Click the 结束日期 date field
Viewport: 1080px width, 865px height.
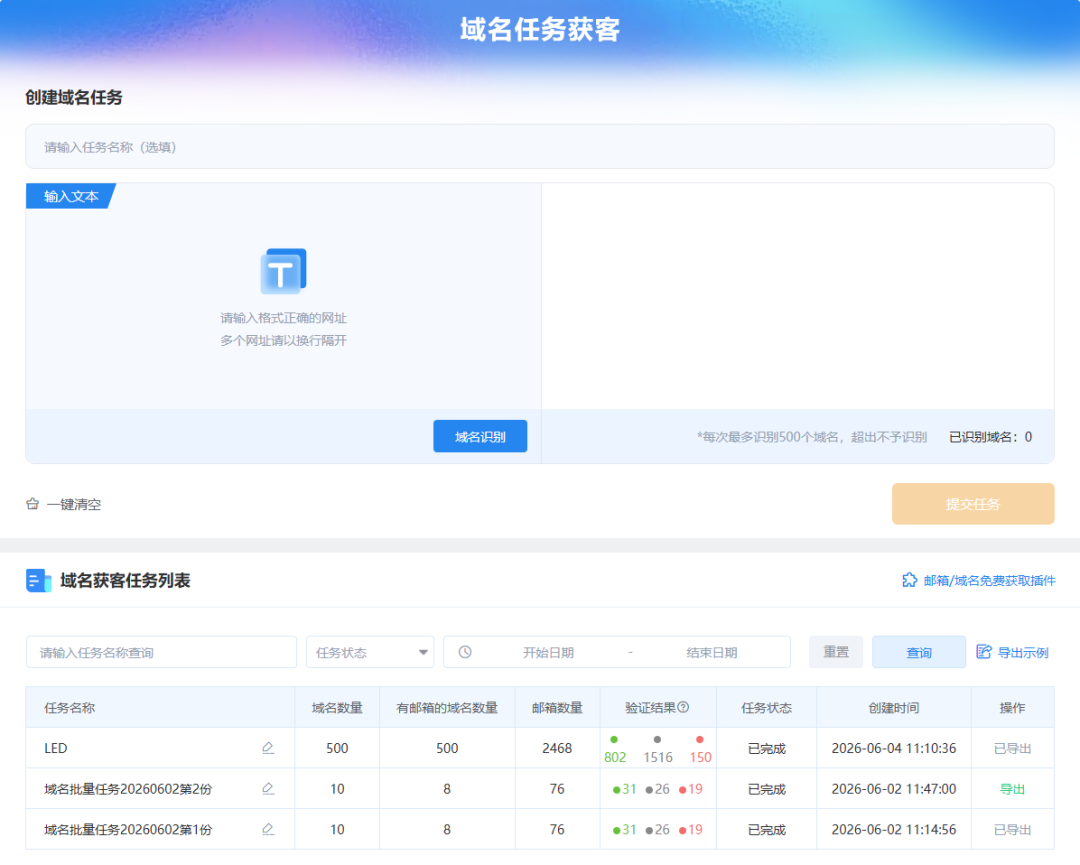[712, 652]
